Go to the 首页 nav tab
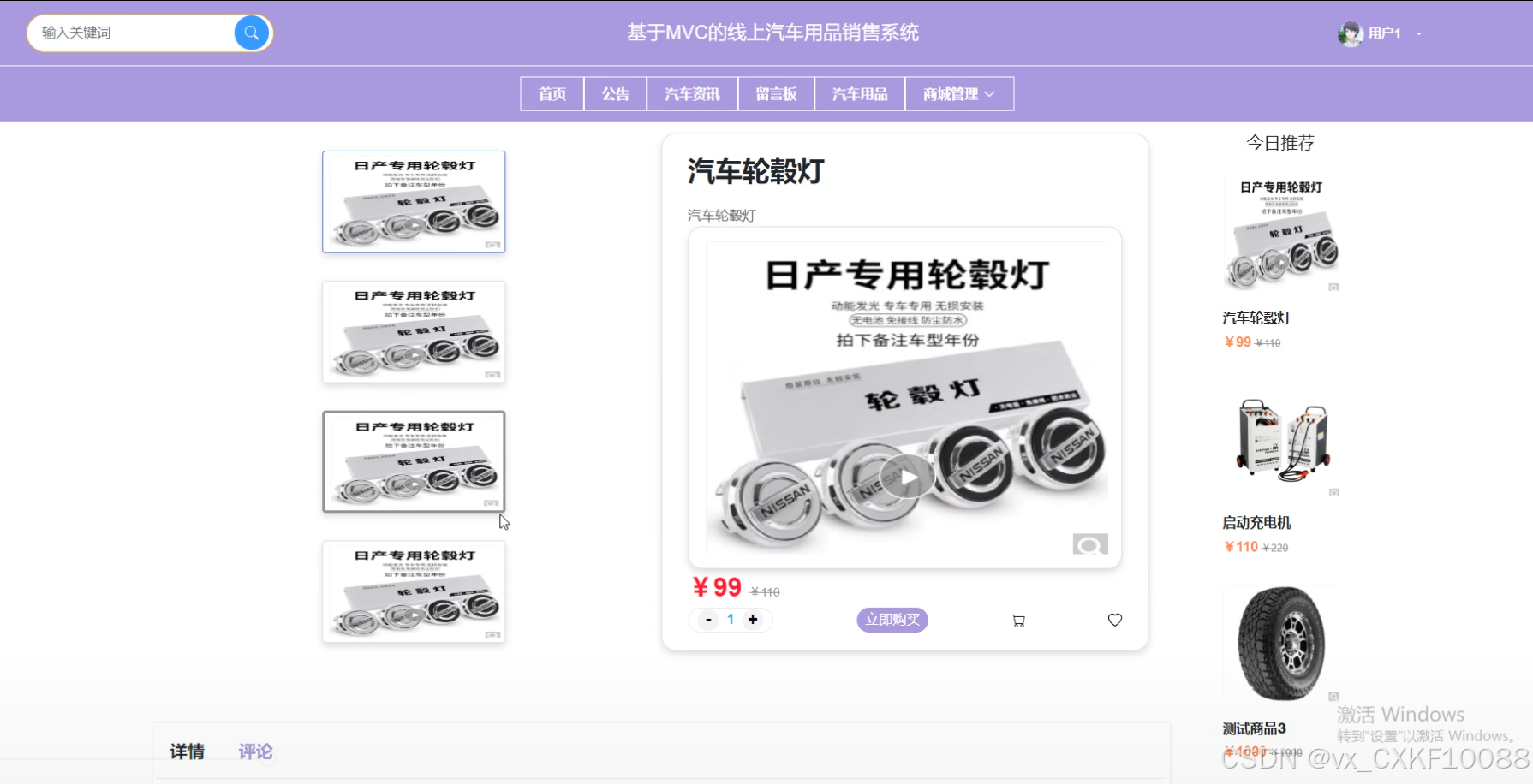The height and width of the screenshot is (784, 1533). click(x=552, y=94)
